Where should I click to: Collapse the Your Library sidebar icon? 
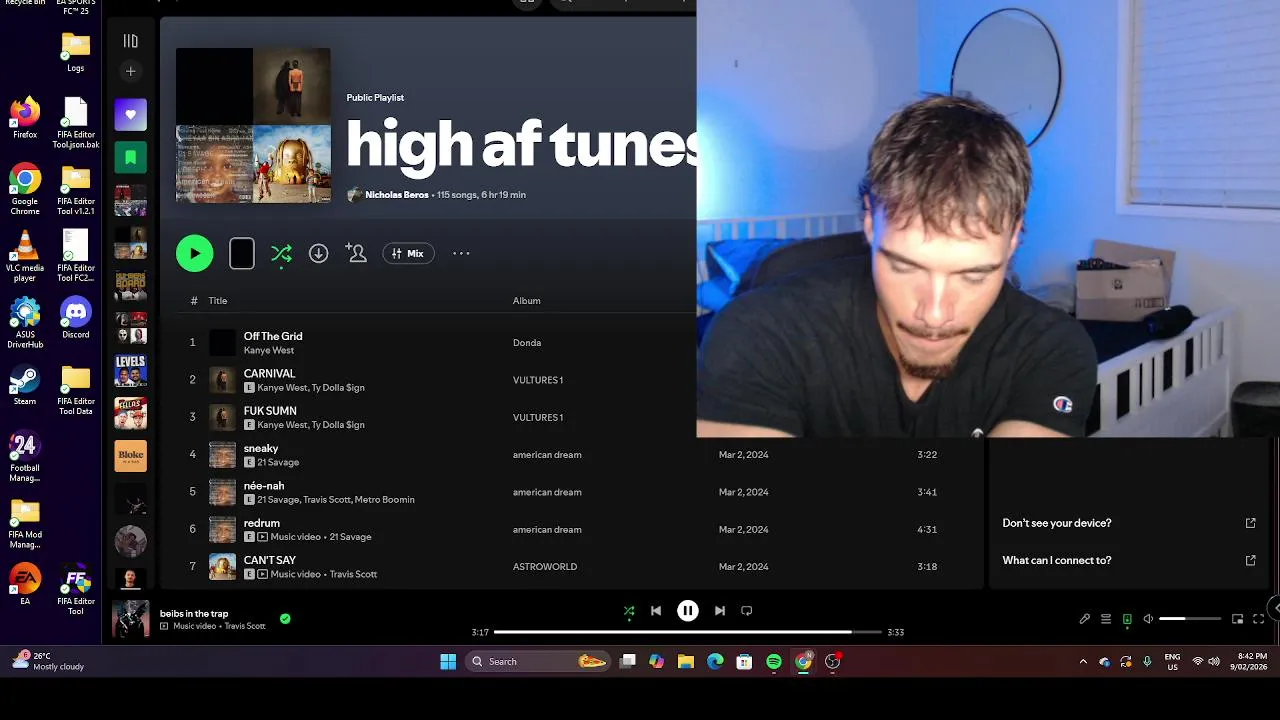(130, 41)
